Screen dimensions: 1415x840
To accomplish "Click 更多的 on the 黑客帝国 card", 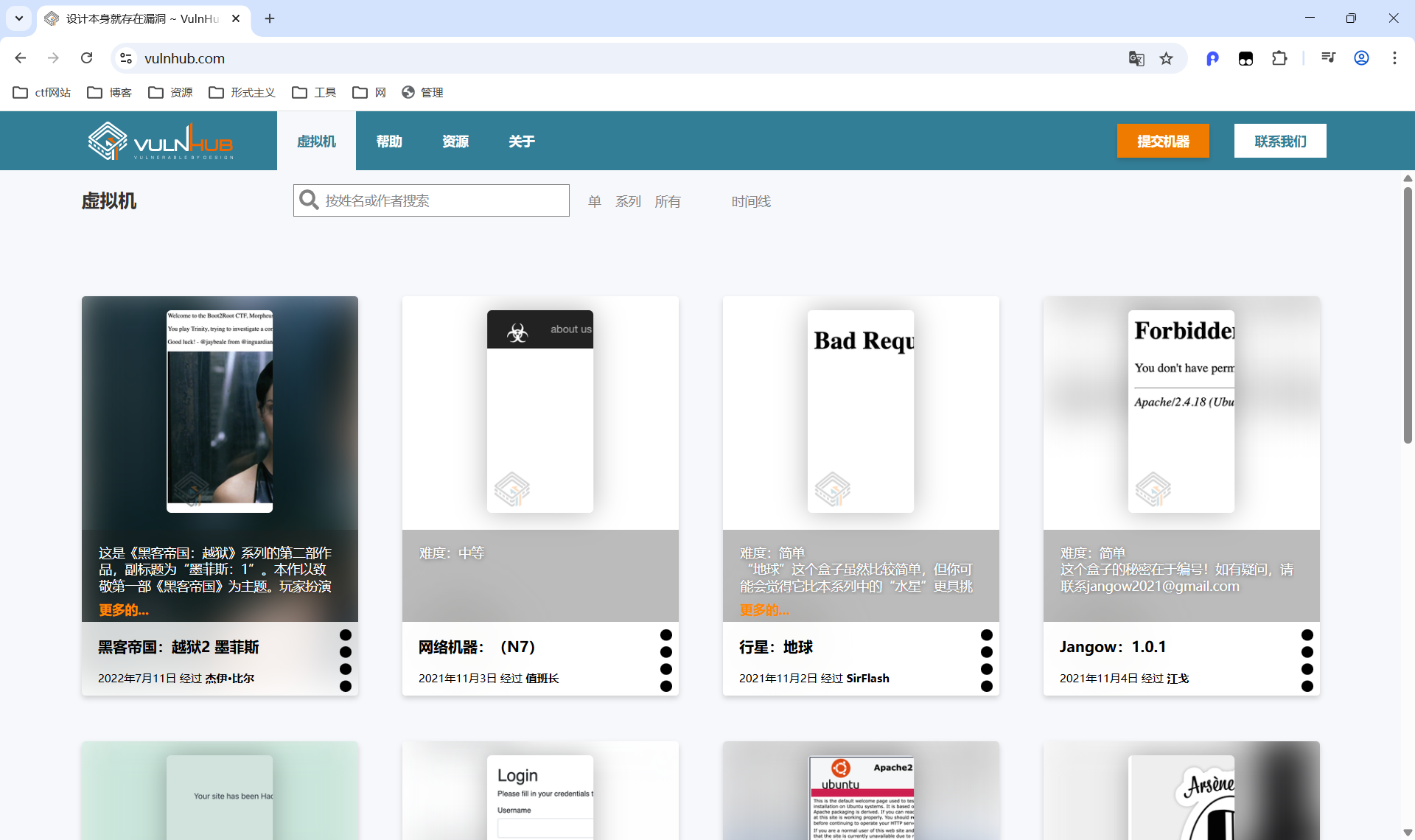I will click(124, 610).
